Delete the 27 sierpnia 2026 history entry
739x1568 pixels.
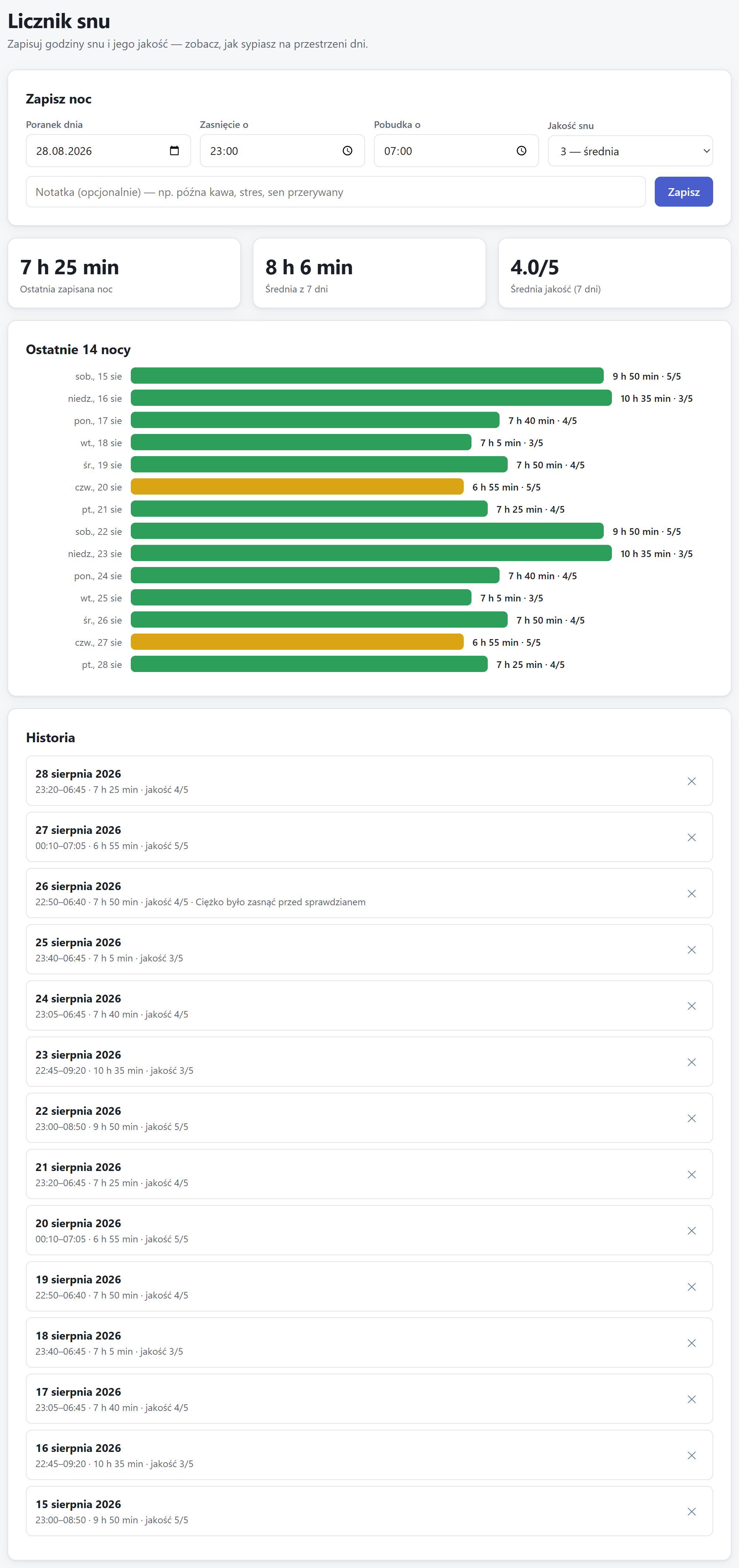[x=692, y=837]
